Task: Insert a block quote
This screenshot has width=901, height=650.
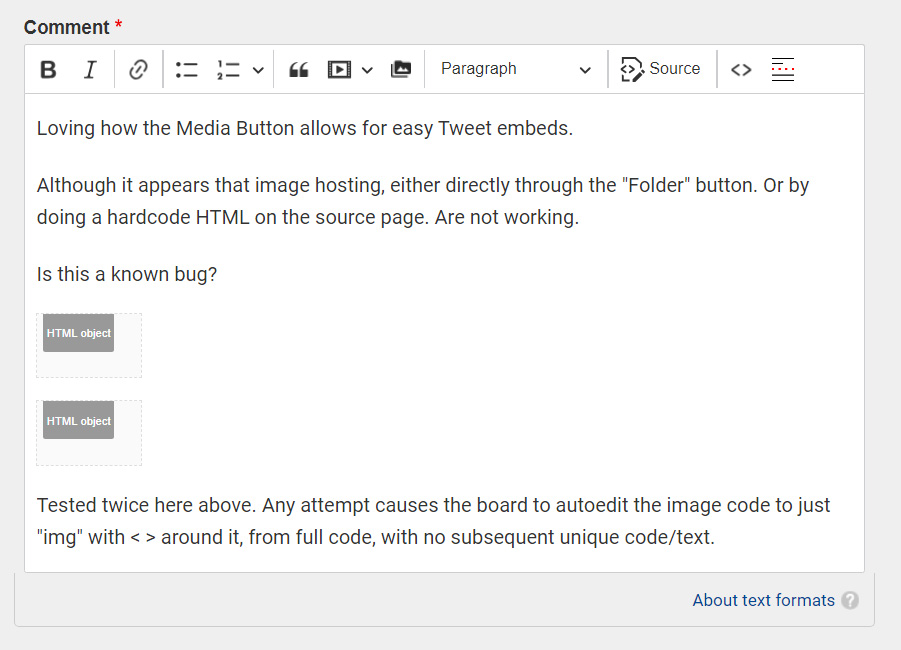Action: click(x=298, y=70)
